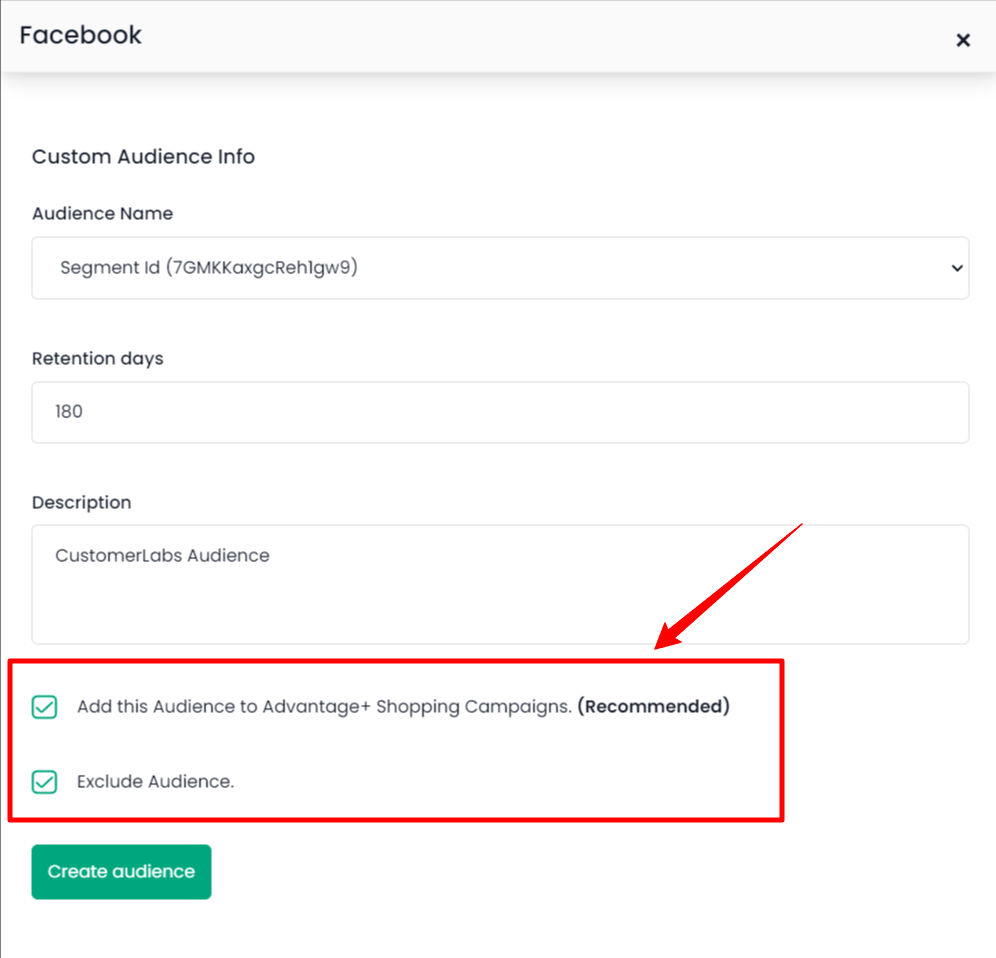Click the 'CustomerLabs Audience' description text
Viewport: 996px width, 958px height.
pyautogui.click(x=162, y=556)
